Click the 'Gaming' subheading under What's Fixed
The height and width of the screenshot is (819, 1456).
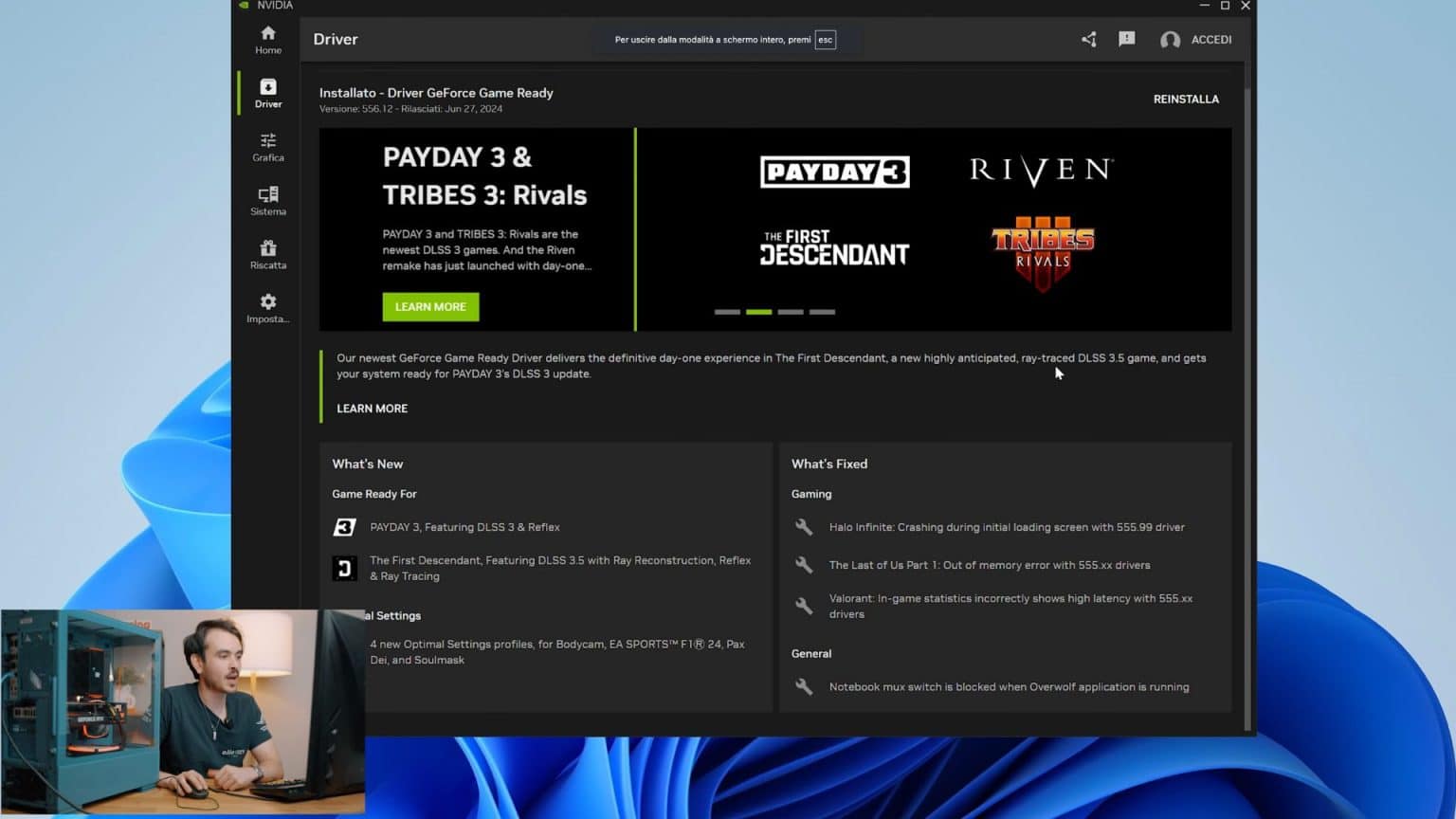point(811,494)
